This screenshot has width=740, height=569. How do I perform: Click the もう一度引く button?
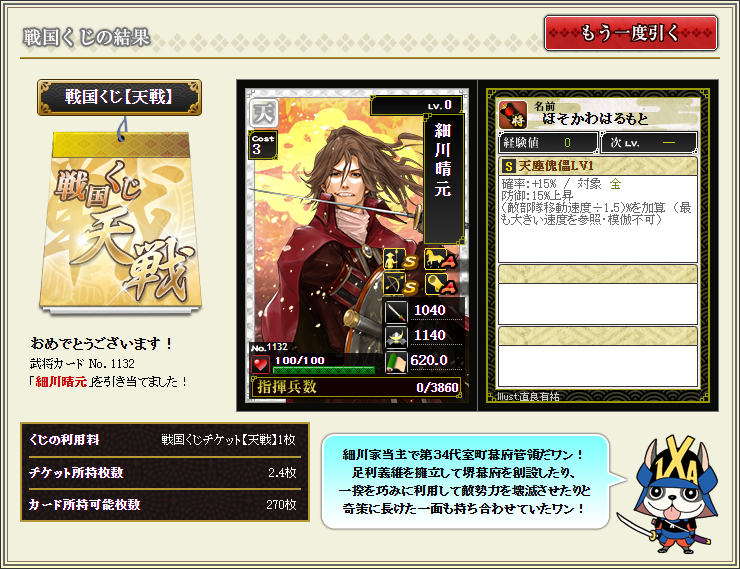tap(631, 33)
